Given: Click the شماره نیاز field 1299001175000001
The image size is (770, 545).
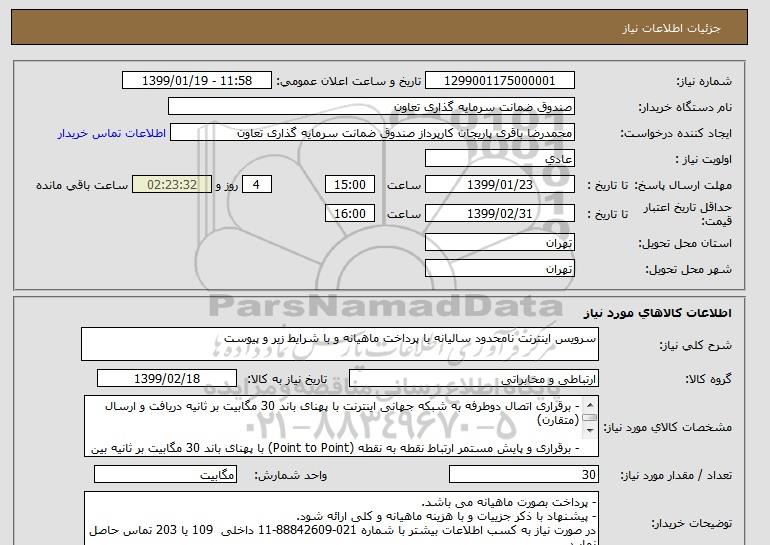Looking at the screenshot, I should pos(499,81).
